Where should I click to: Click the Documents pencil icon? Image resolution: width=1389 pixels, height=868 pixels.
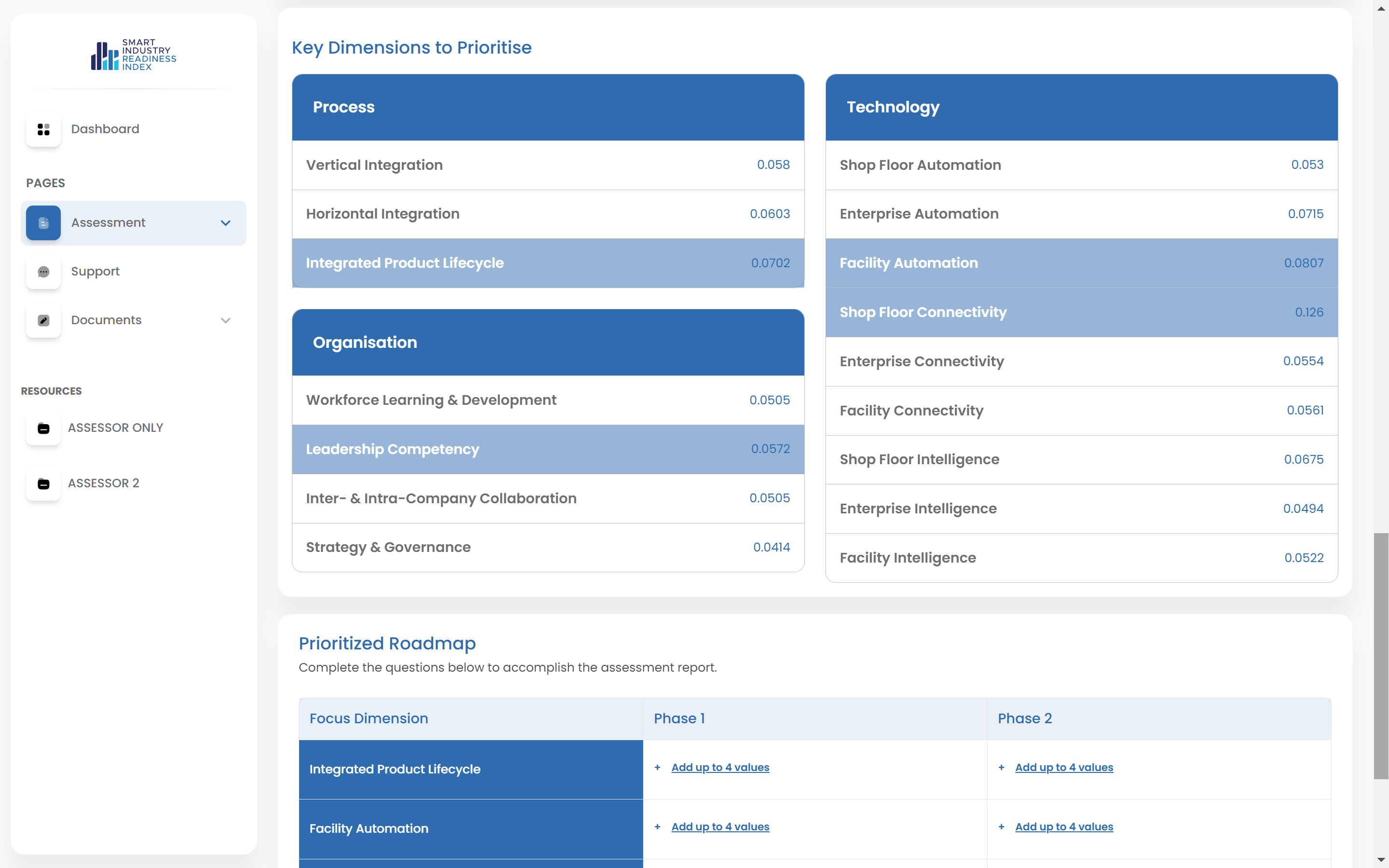click(43, 320)
